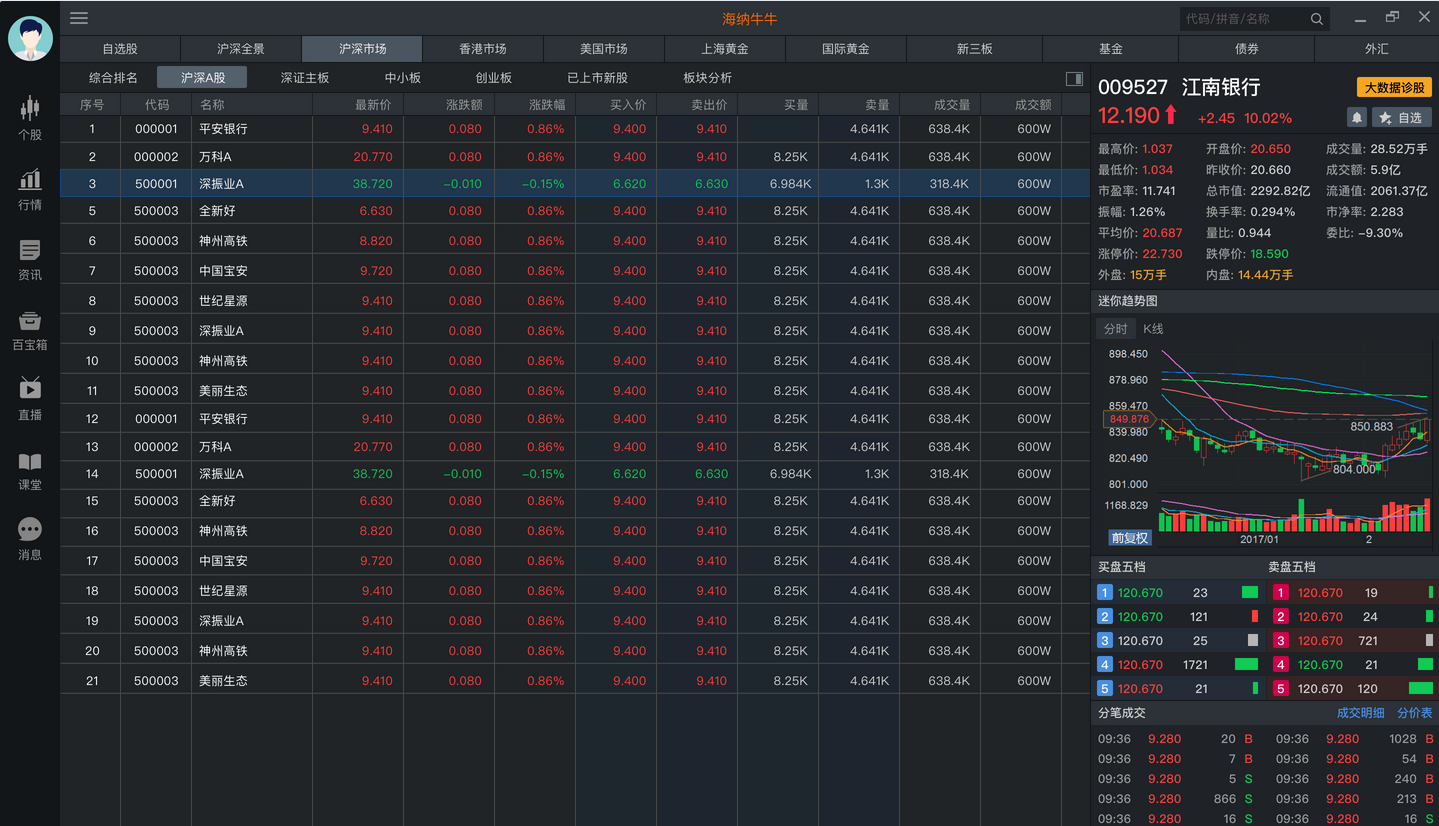Switch to 自选股 tab
The width and height of the screenshot is (1439, 826).
(120, 49)
